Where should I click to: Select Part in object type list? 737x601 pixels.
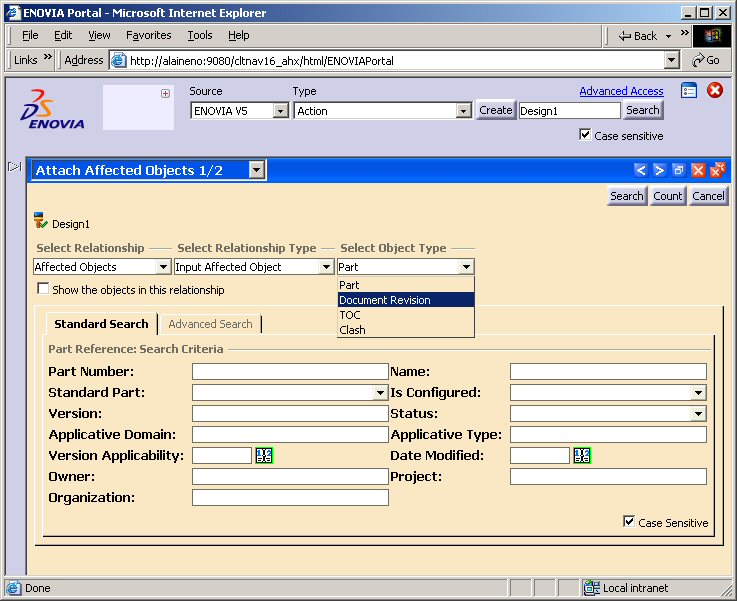click(406, 285)
